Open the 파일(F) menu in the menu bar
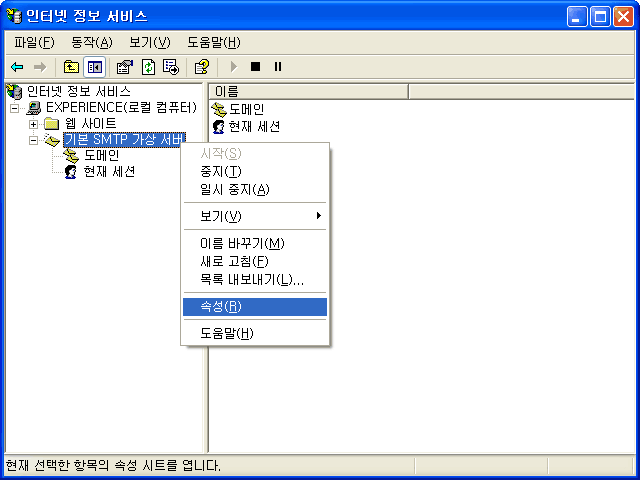 (34, 42)
